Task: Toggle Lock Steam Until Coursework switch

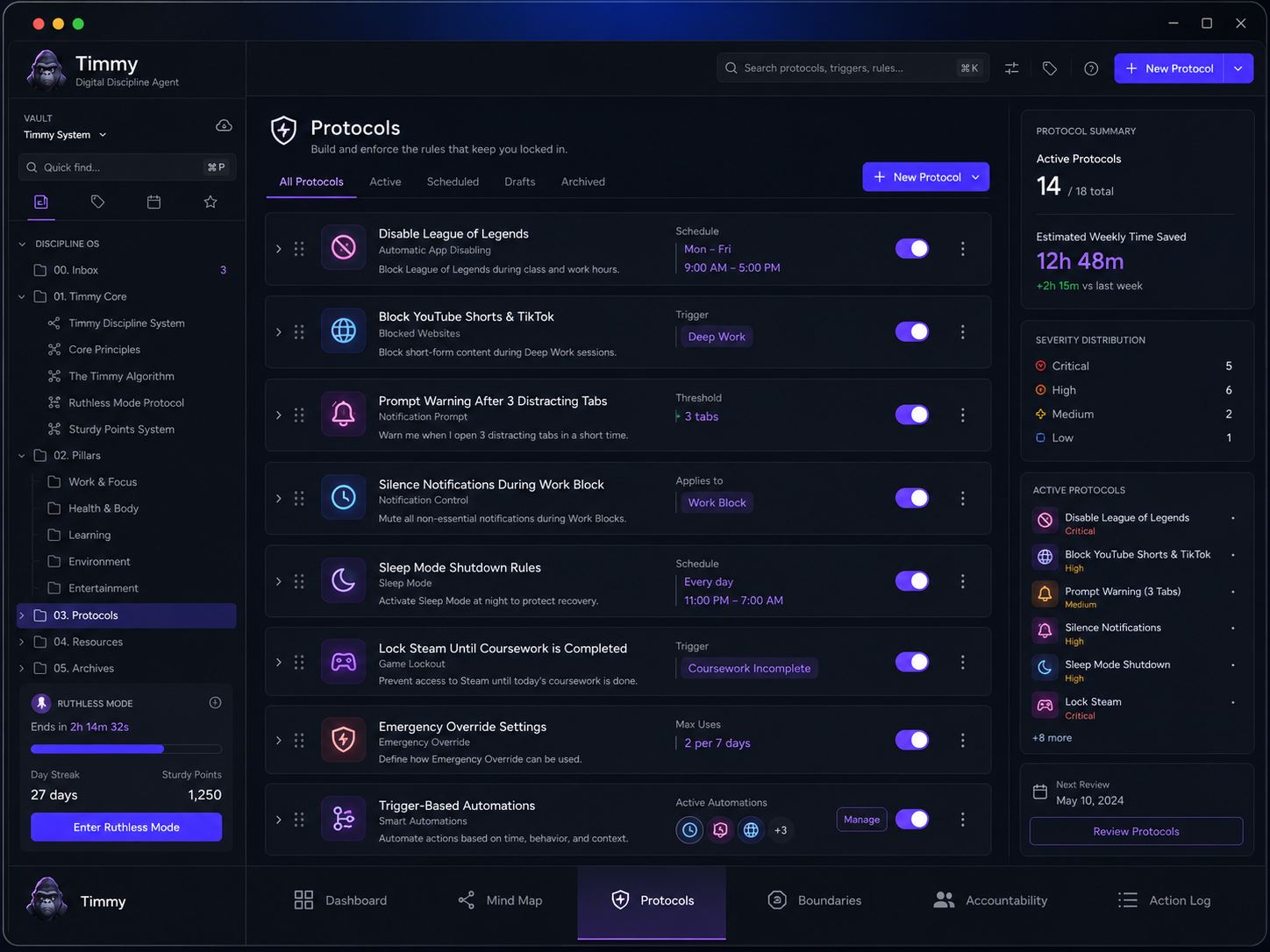Action: click(912, 662)
